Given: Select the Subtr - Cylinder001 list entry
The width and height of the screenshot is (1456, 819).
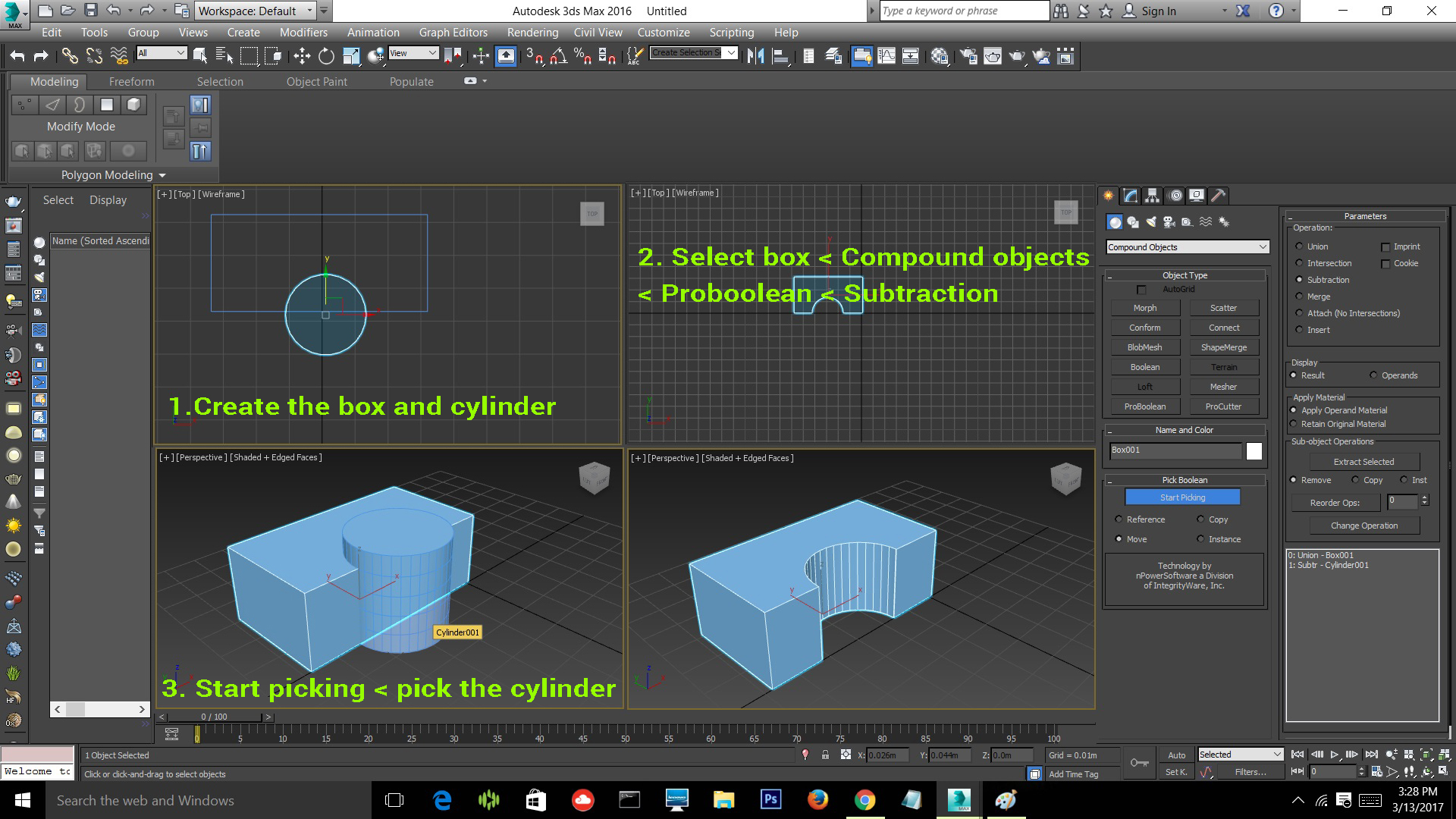Looking at the screenshot, I should (1329, 565).
